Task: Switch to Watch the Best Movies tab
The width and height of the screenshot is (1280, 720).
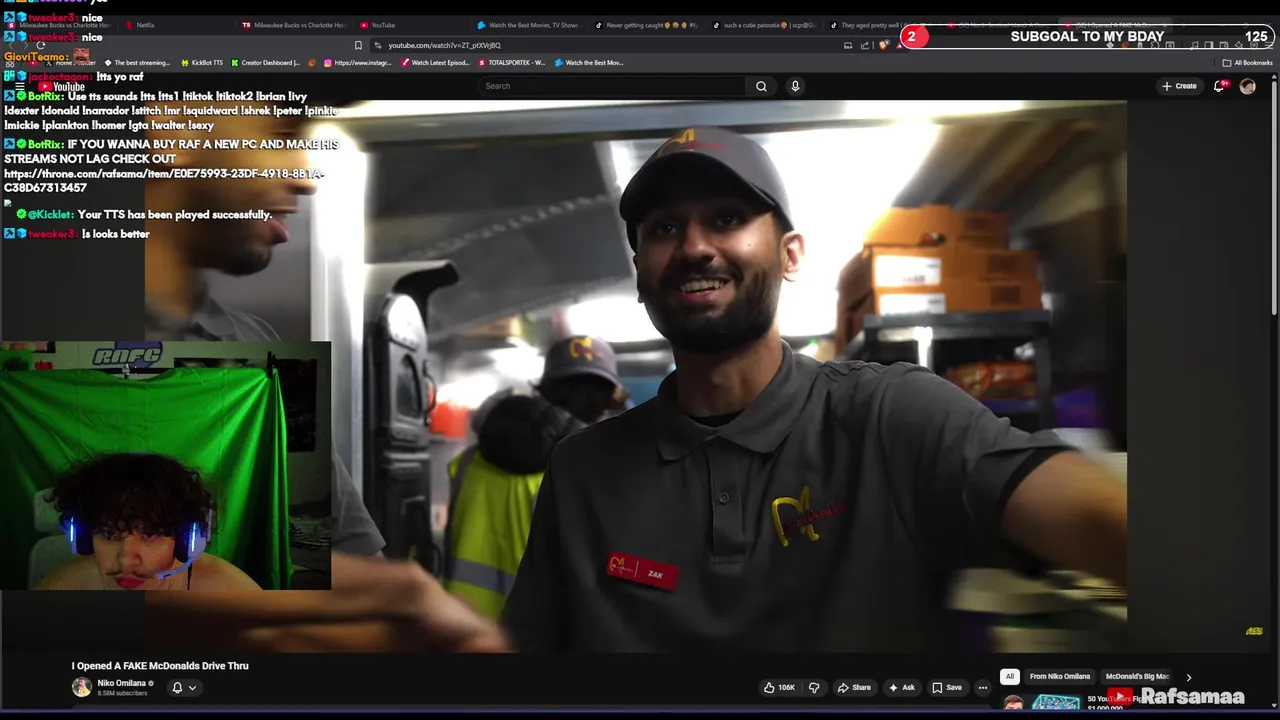Action: point(529,25)
